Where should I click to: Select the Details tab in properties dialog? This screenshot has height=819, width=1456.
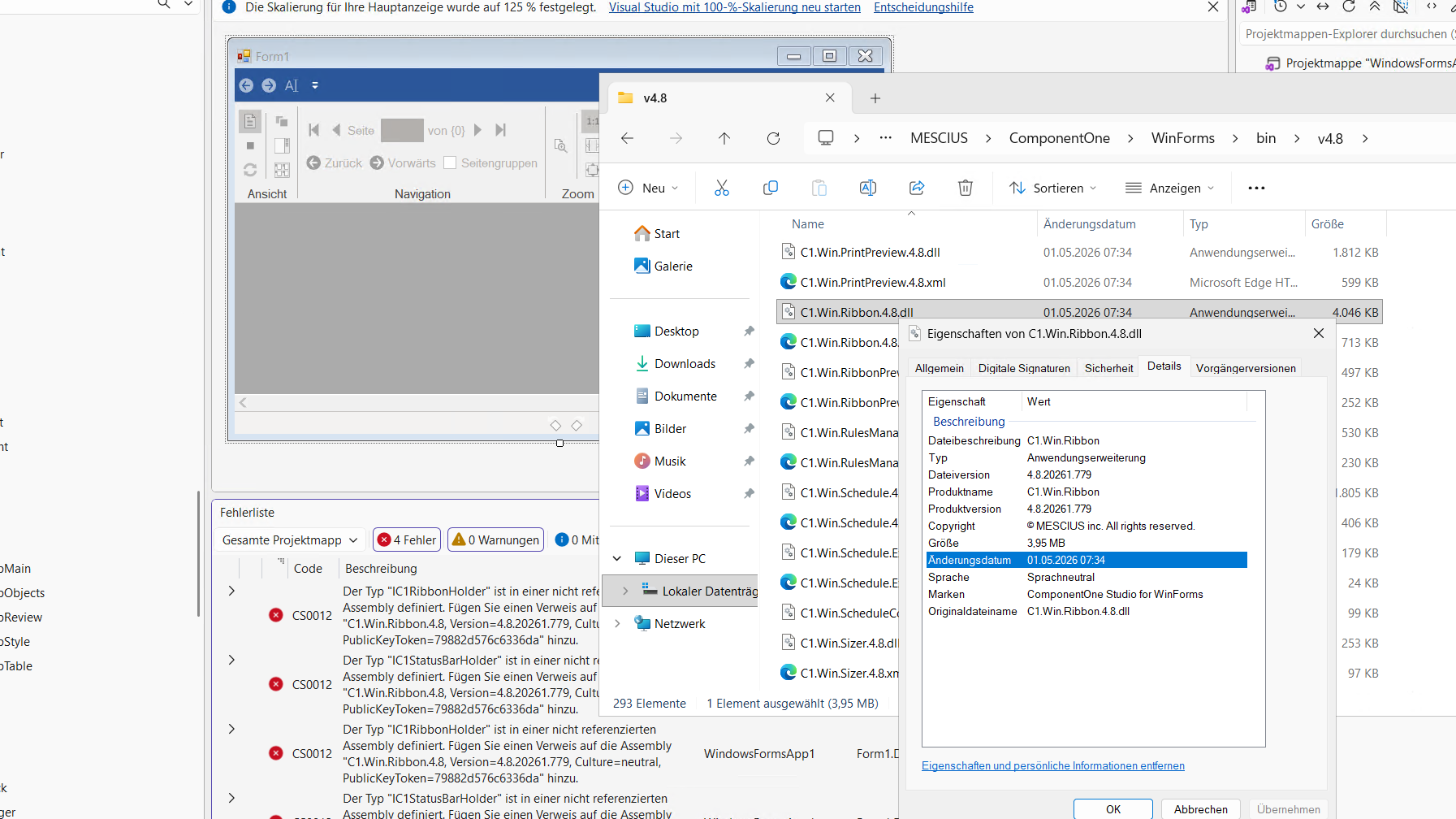point(1164,366)
